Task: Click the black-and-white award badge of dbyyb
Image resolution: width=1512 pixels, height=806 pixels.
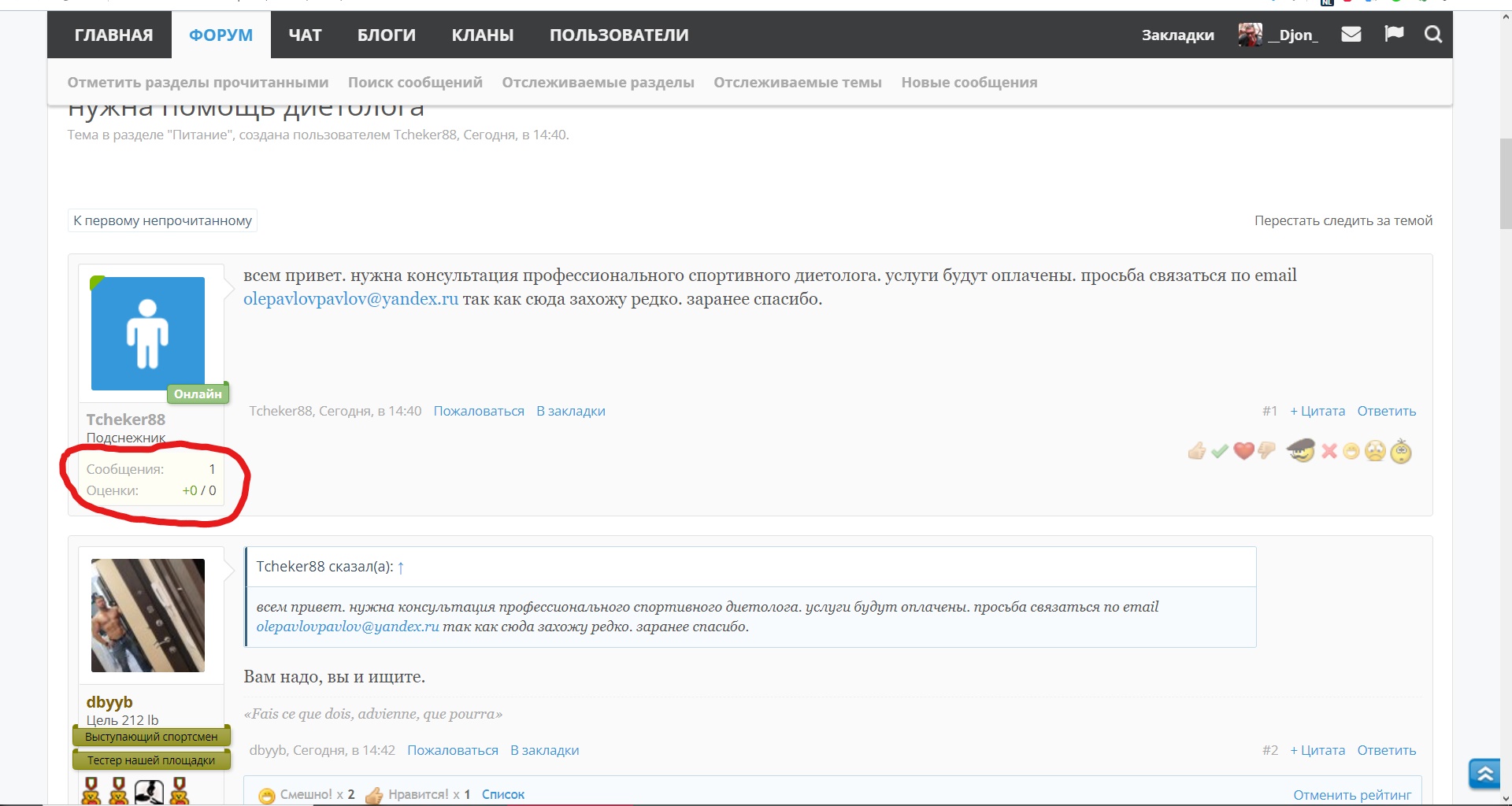Action: click(149, 791)
